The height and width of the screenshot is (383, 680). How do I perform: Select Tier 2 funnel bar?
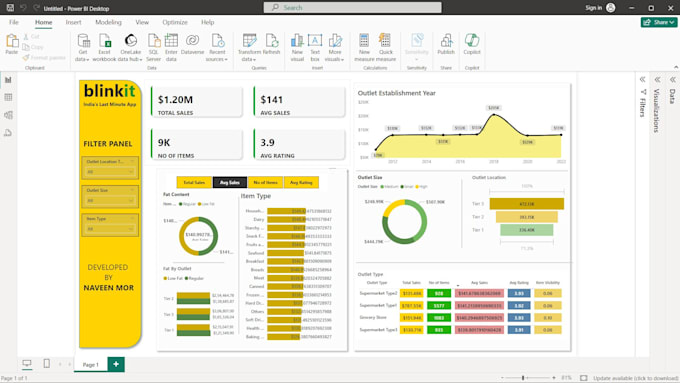pos(526,217)
